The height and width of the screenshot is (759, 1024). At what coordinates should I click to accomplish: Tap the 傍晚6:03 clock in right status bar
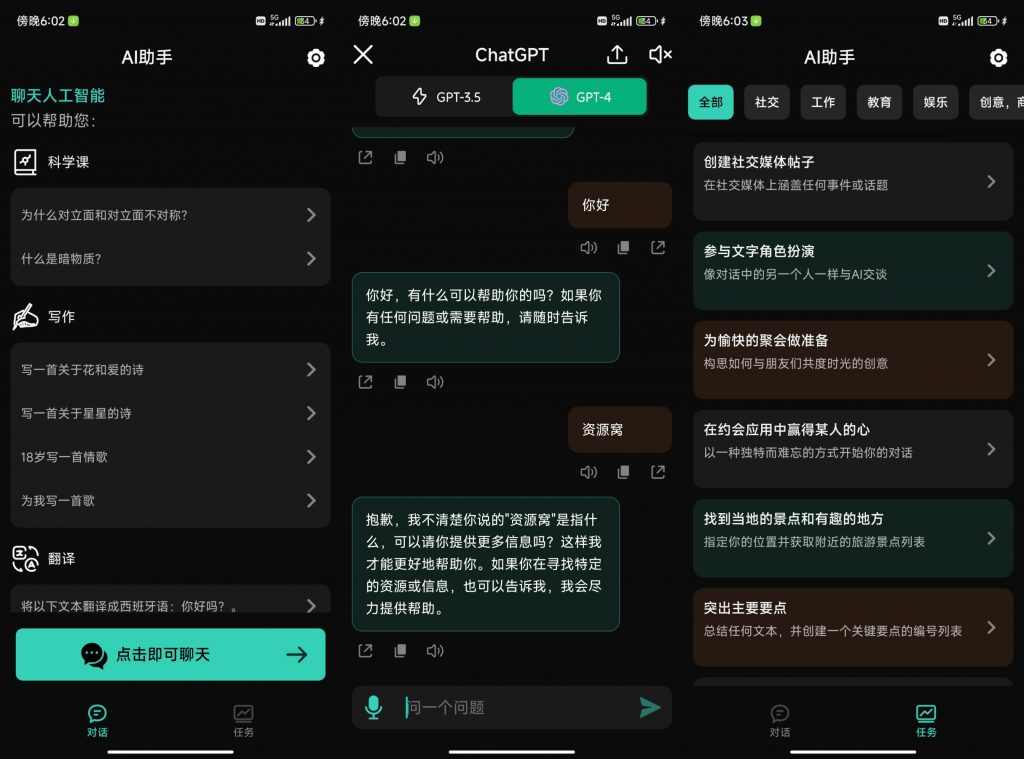723,21
